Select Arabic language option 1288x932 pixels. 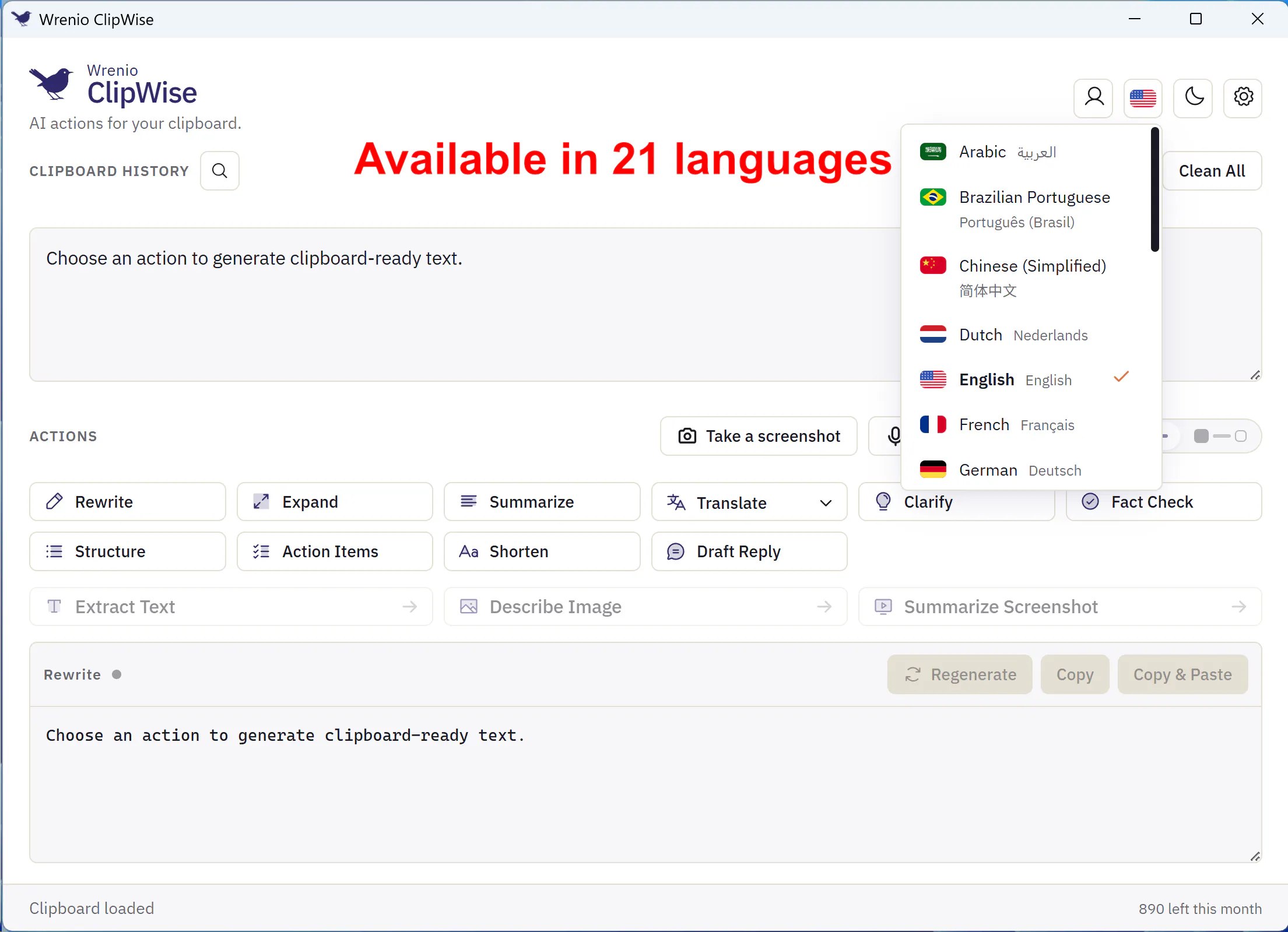[x=1026, y=152]
